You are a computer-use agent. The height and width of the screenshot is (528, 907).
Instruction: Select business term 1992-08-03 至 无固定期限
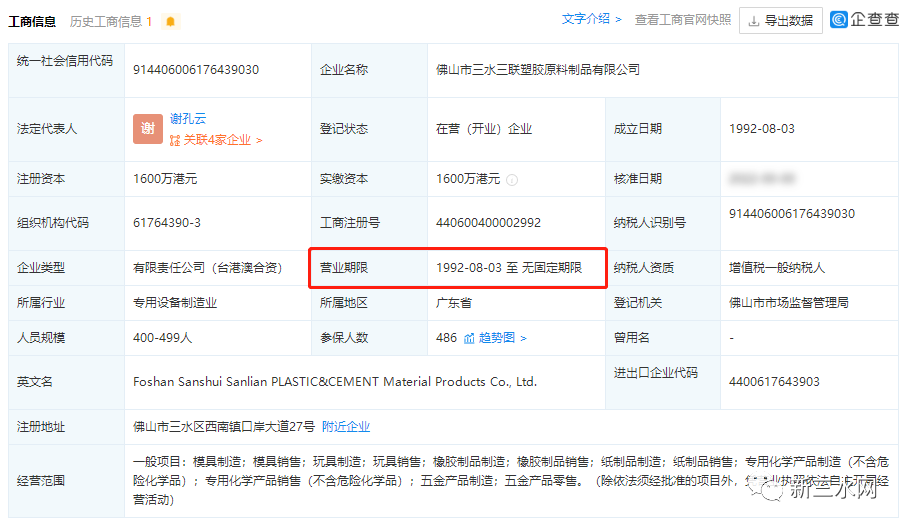(509, 268)
